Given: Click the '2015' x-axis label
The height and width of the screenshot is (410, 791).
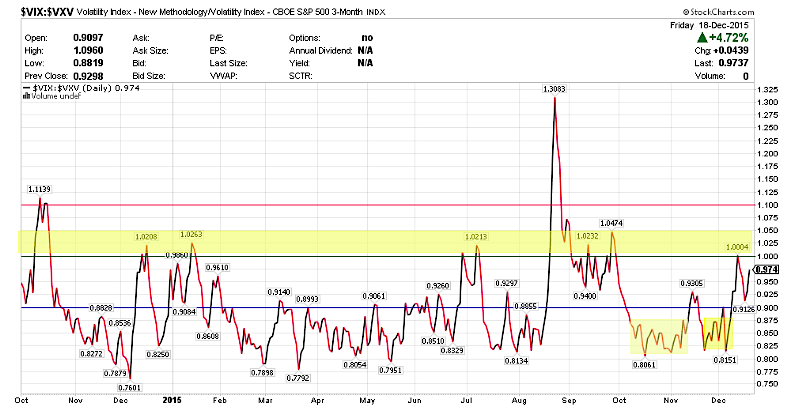Looking at the screenshot, I should point(172,400).
